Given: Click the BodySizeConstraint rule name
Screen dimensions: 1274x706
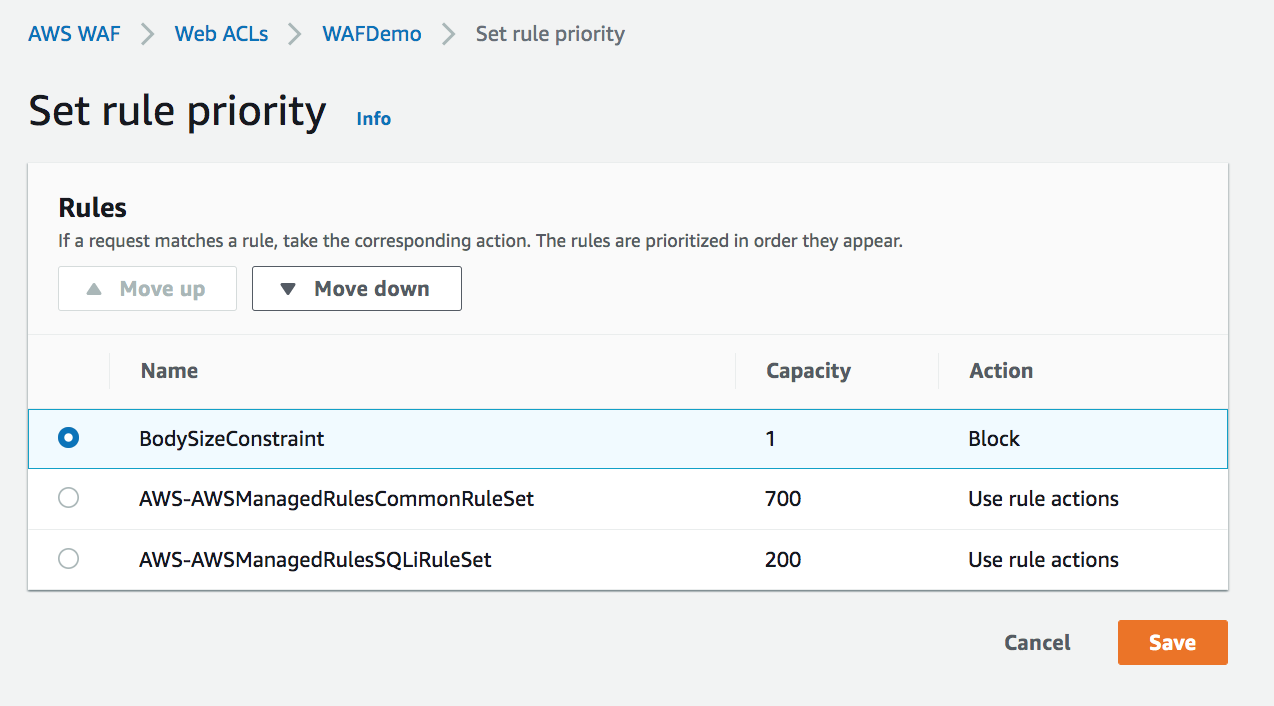Looking at the screenshot, I should [232, 438].
